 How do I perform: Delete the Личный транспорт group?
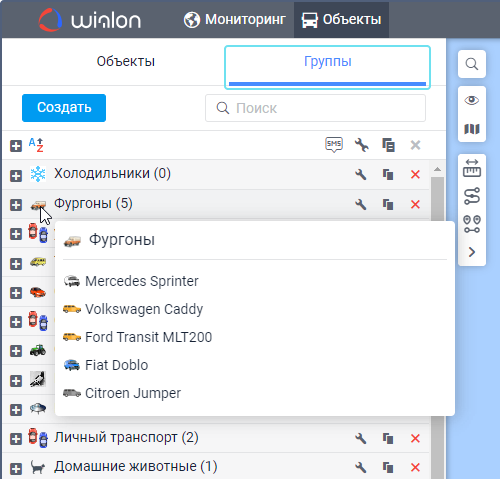pos(415,438)
